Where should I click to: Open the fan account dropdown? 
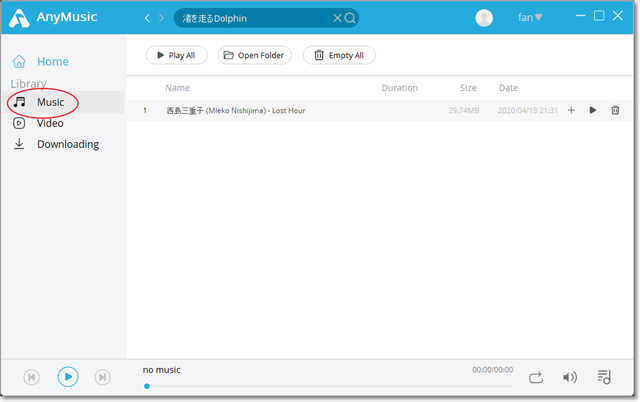[x=530, y=17]
